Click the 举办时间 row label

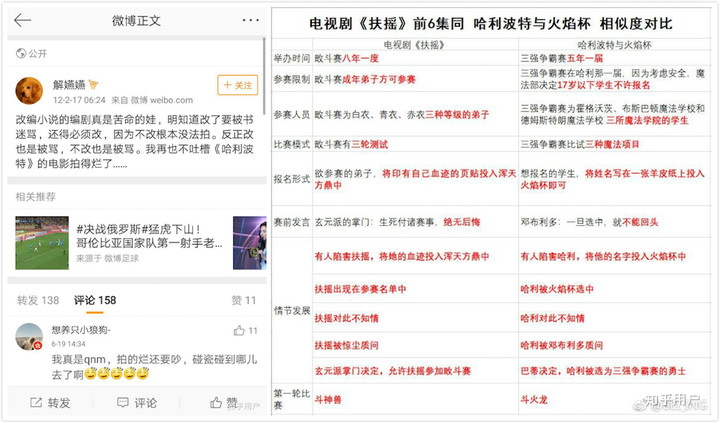pos(292,58)
